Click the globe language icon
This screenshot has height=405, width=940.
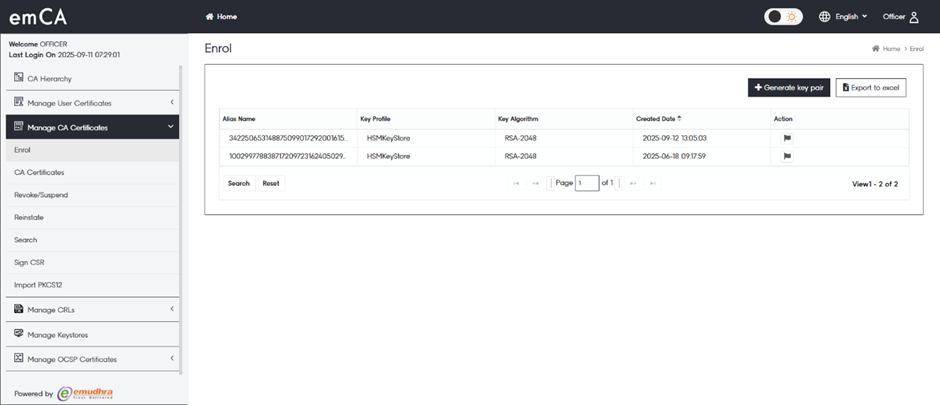[x=824, y=17]
